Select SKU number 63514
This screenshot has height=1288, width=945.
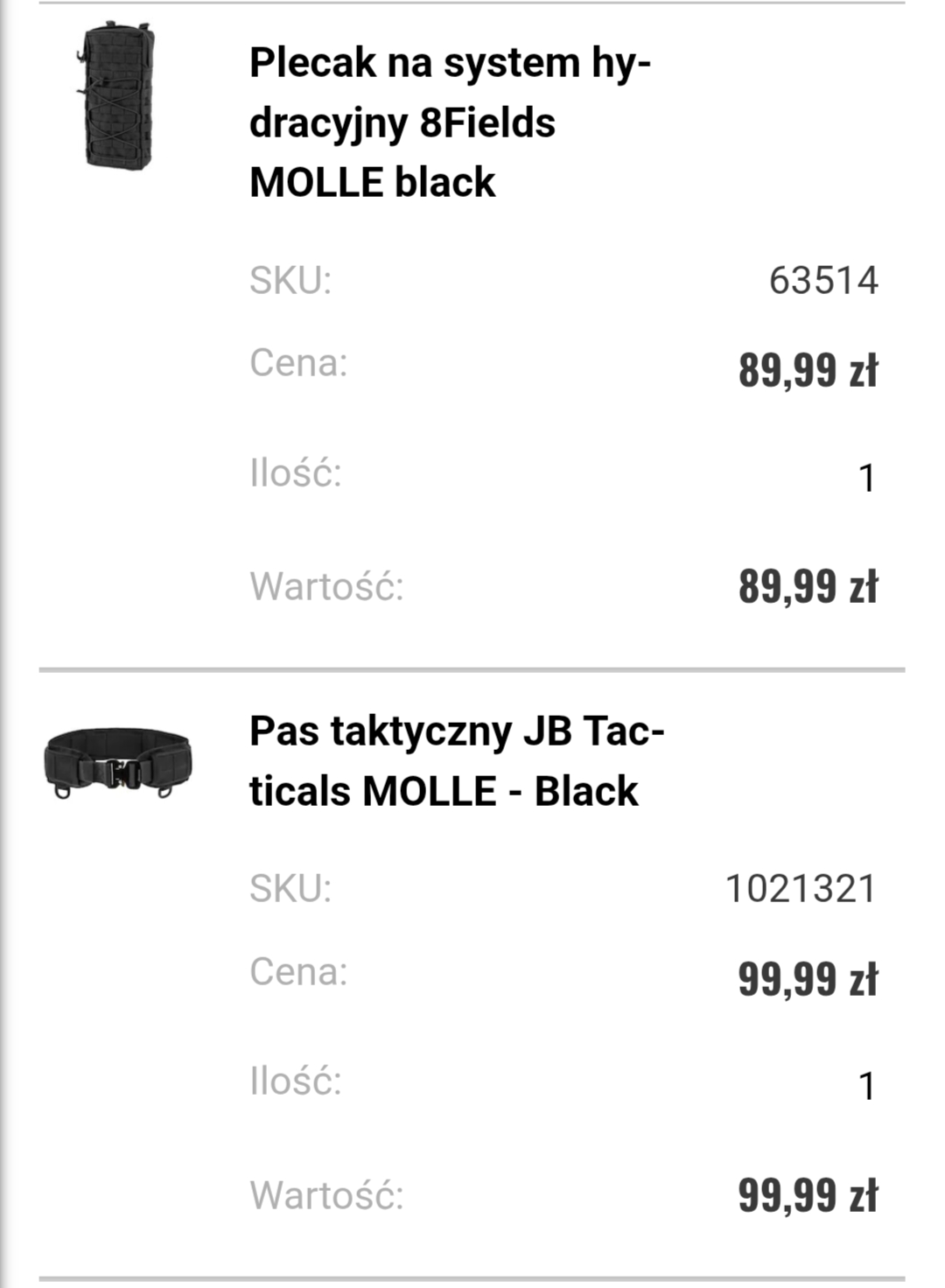click(823, 281)
